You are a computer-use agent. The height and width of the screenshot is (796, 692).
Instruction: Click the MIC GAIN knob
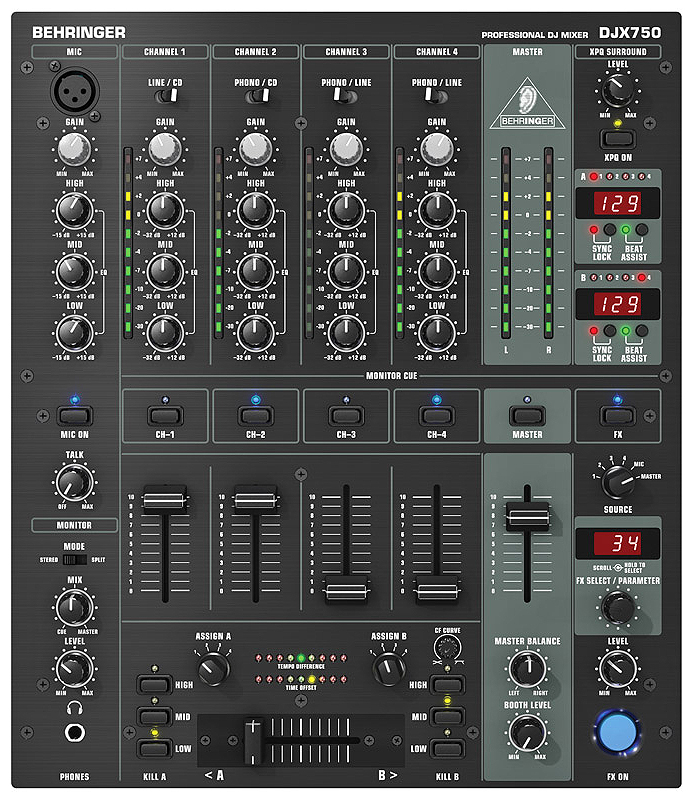[x=74, y=149]
